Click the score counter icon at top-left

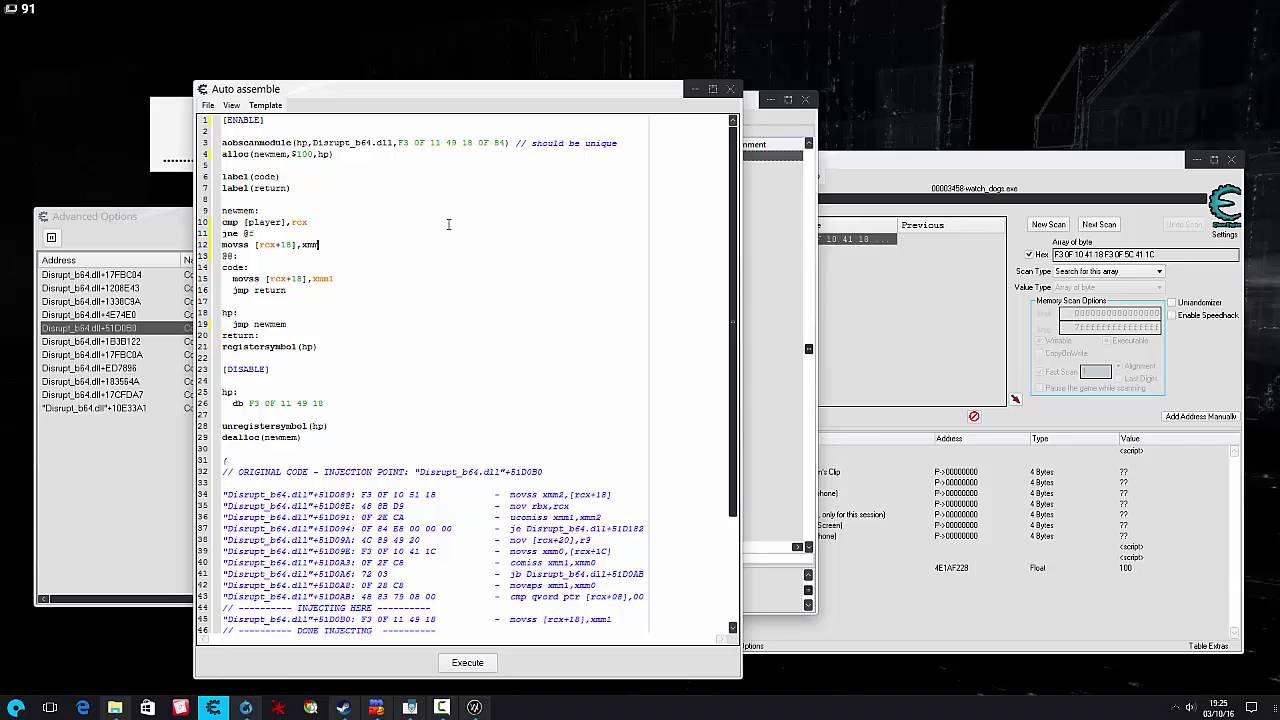[x=10, y=9]
